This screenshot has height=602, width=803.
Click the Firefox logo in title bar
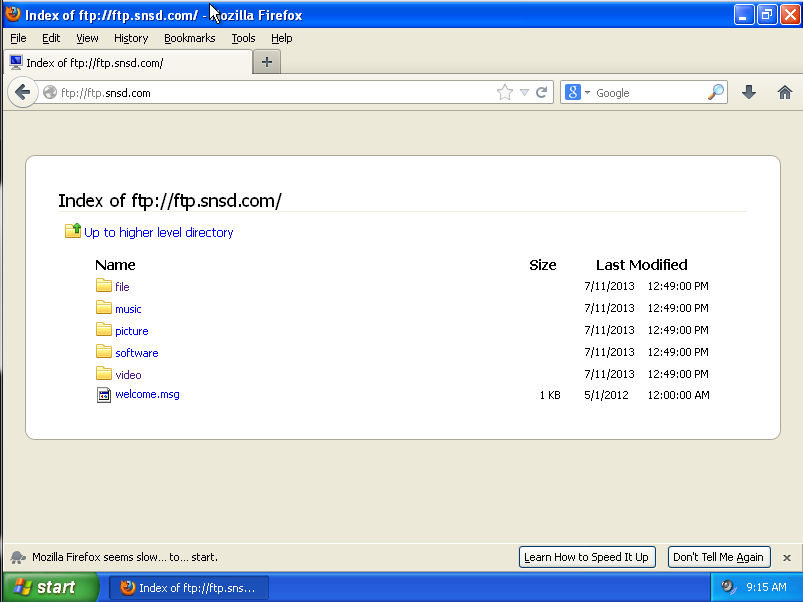pos(13,14)
